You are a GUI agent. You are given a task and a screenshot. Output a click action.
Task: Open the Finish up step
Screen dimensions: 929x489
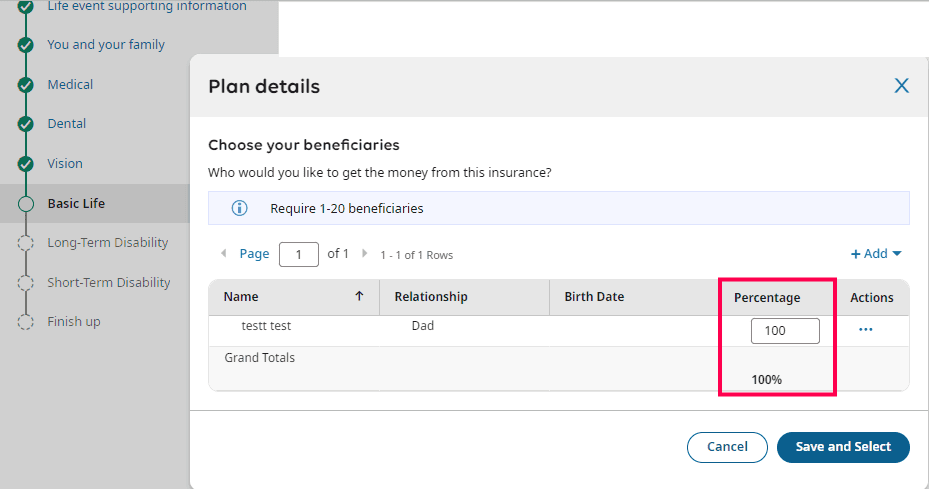tap(74, 322)
